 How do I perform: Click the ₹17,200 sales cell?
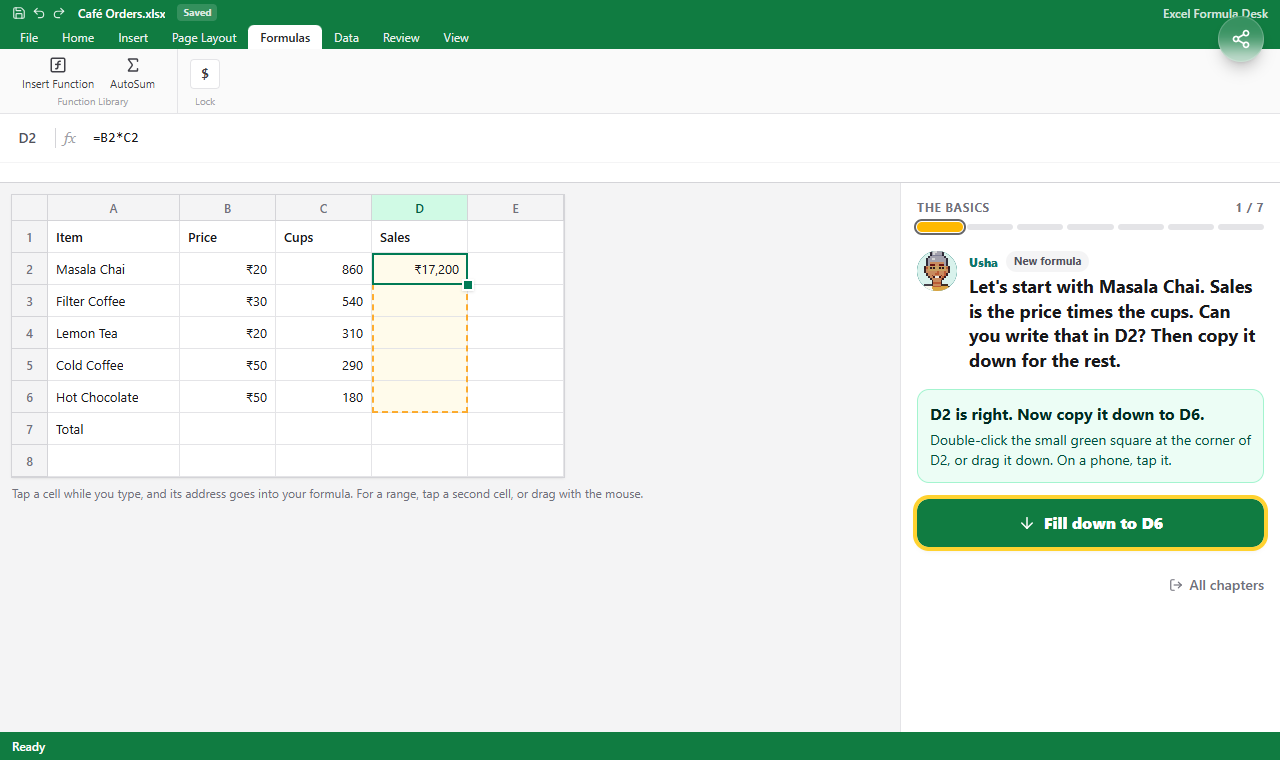[420, 269]
